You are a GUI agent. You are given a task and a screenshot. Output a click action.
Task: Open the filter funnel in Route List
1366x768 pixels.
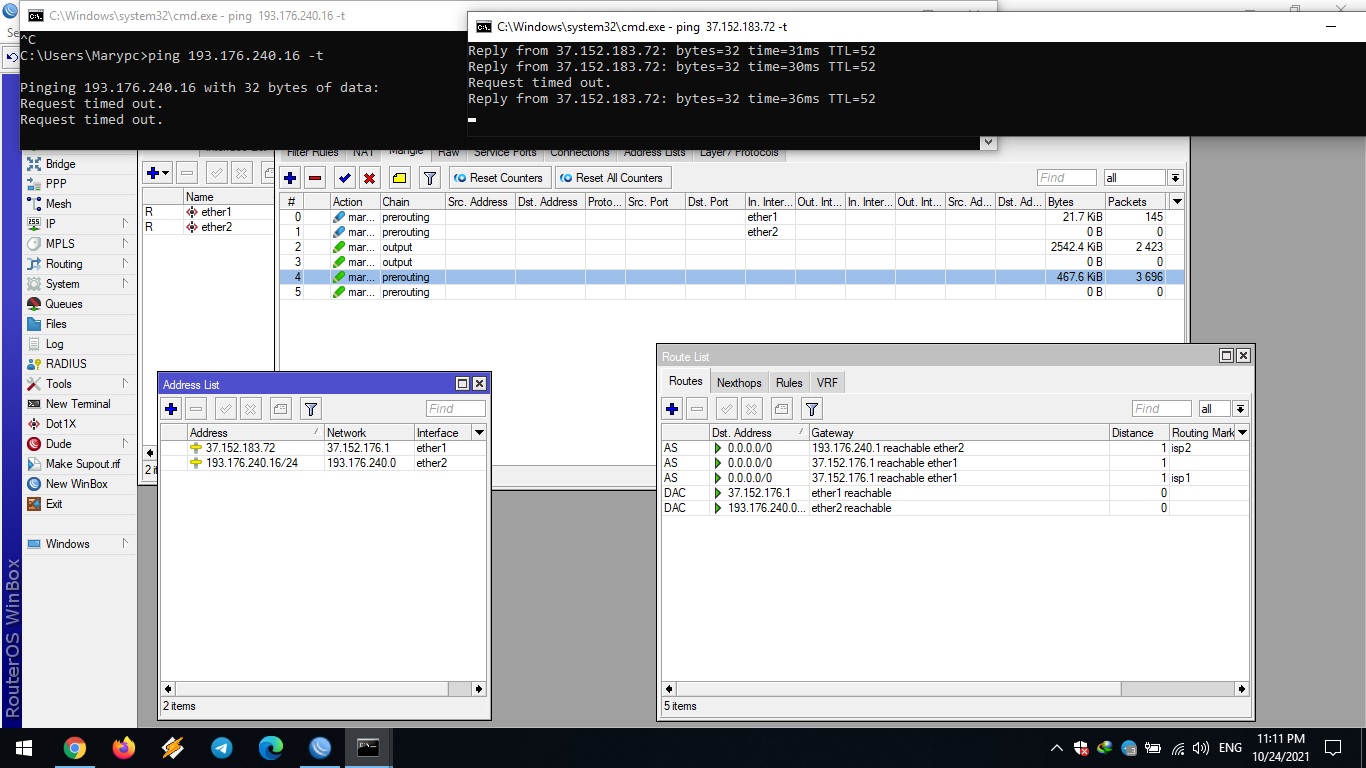coord(812,408)
